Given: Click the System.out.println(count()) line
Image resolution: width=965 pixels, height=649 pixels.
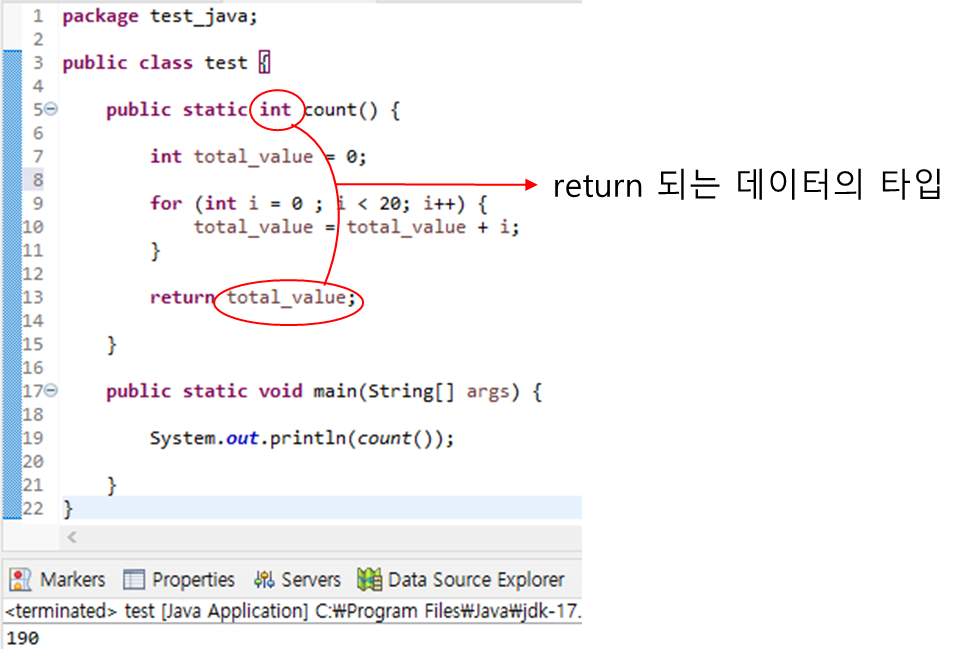Looking at the screenshot, I should (x=302, y=439).
